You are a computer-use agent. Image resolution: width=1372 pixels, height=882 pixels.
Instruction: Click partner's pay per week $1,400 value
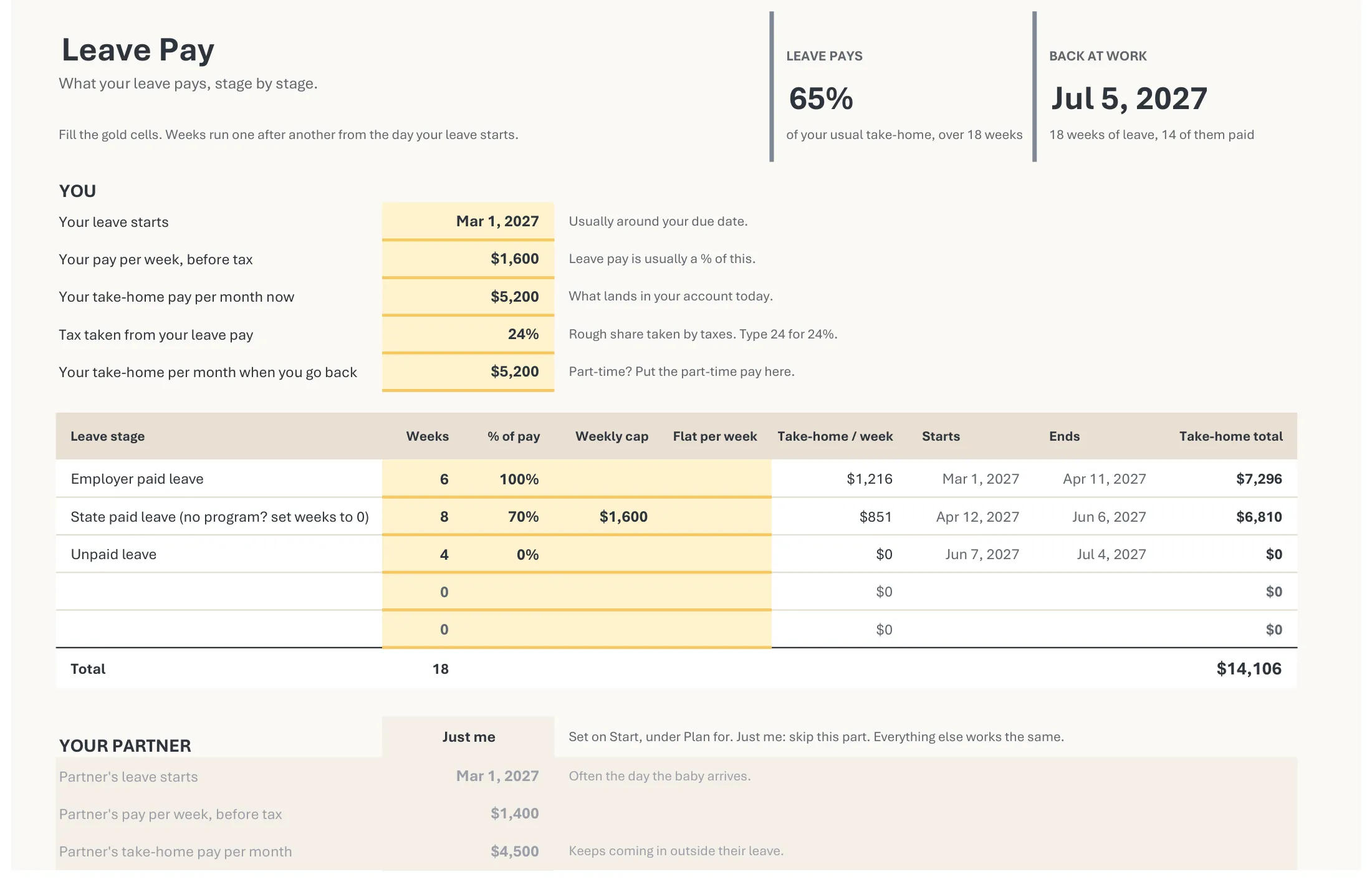point(514,813)
